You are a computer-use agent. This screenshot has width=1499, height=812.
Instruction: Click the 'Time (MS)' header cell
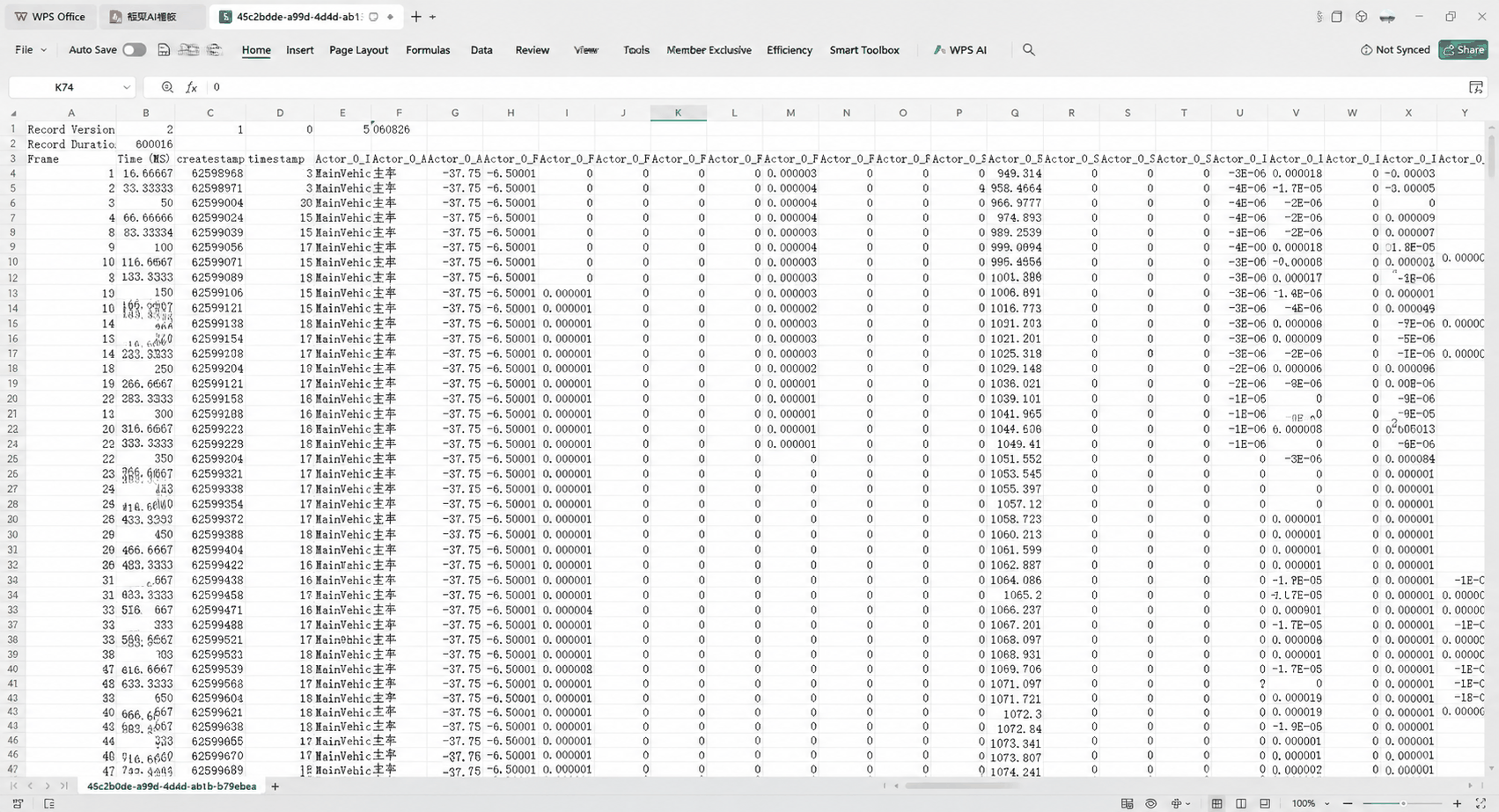coord(146,159)
